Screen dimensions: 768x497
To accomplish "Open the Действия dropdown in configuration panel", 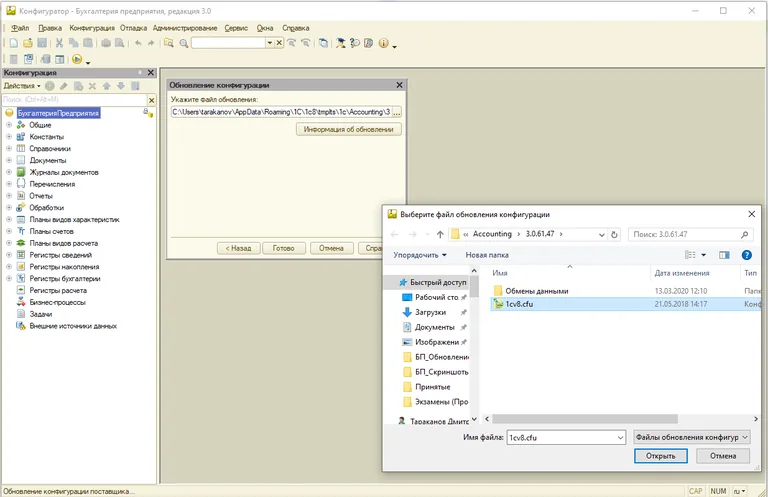I will (x=20, y=86).
